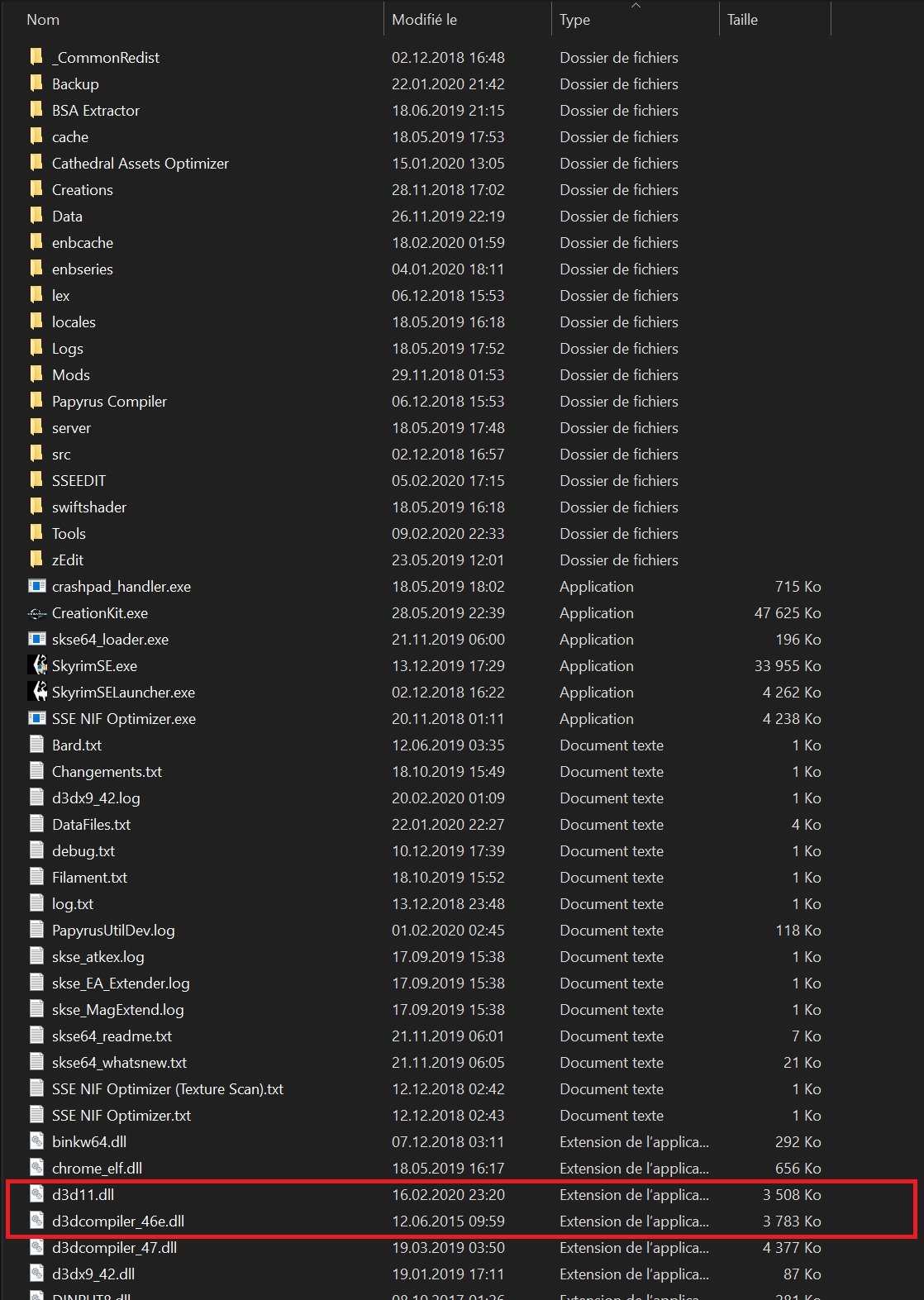Viewport: 924px width, 1300px height.
Task: Click the chrome_elf.dll file icon
Action: pyautogui.click(x=36, y=1168)
